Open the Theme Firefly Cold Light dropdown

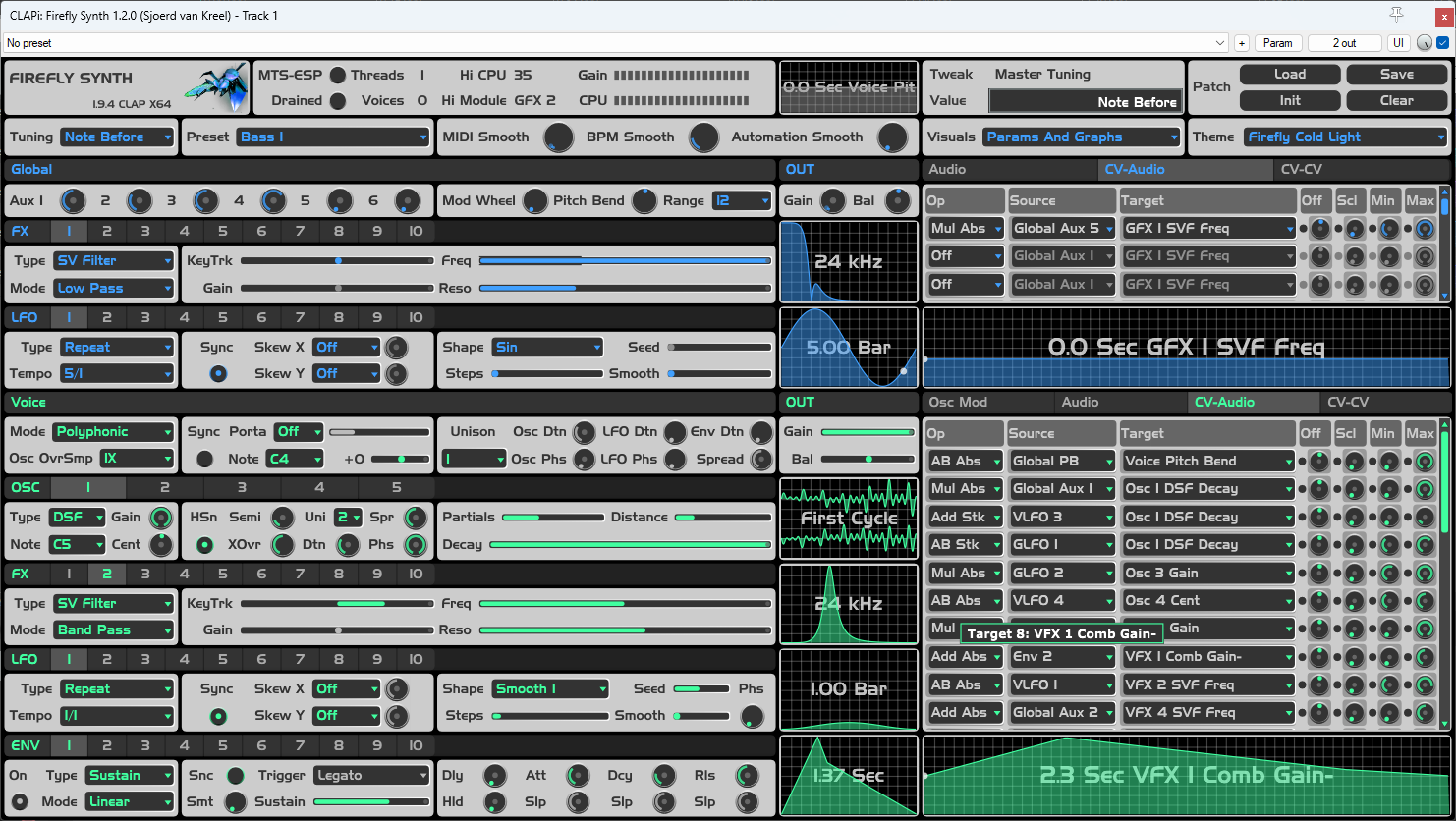(1345, 137)
